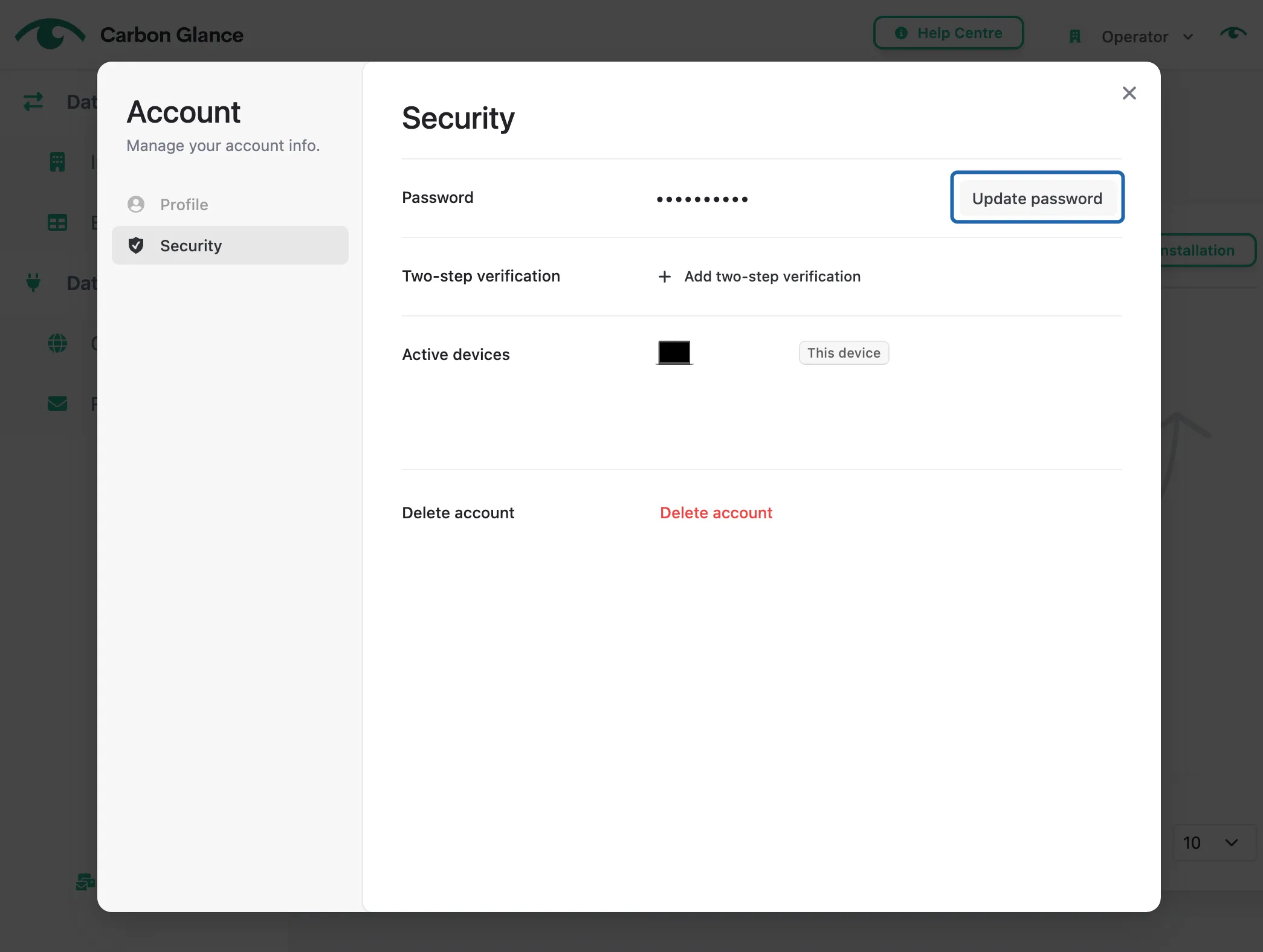1263x952 pixels.
Task: Click the table grid sidebar icon
Action: click(x=57, y=222)
